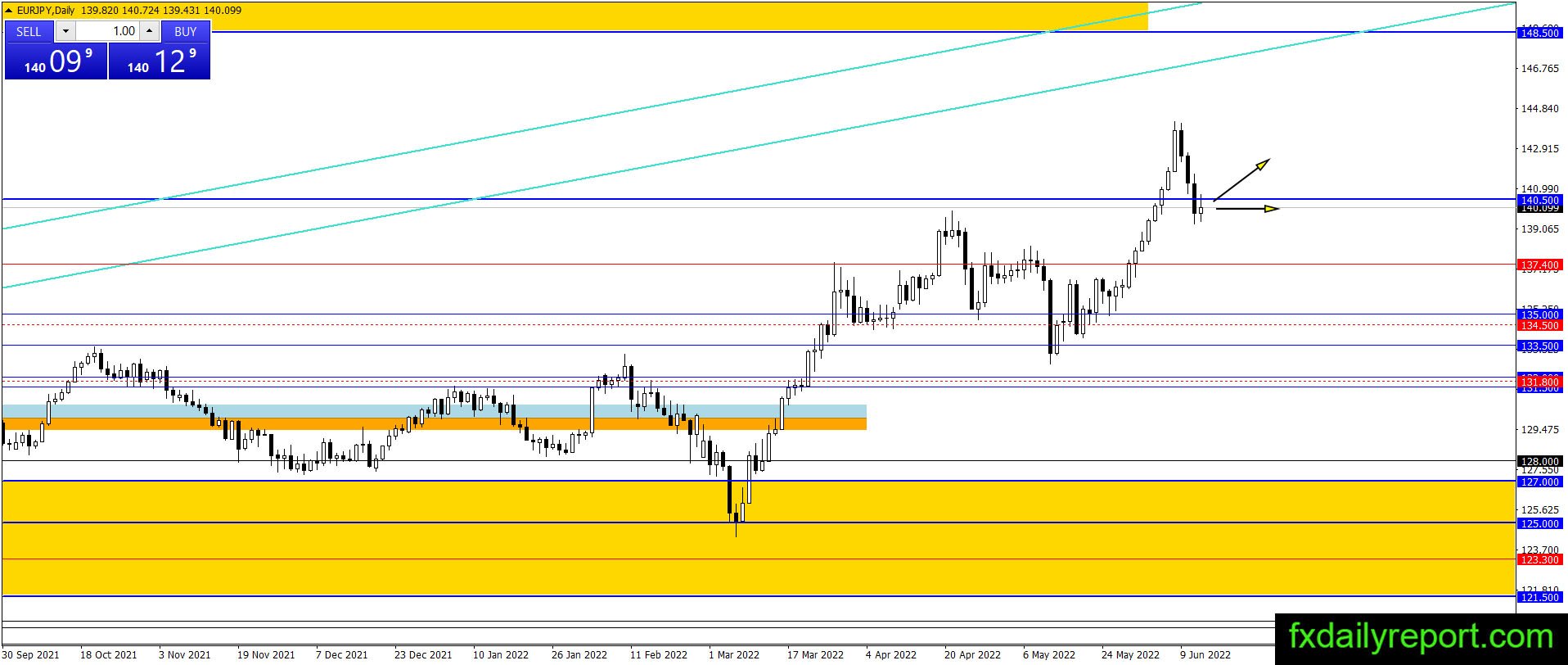The image size is (1568, 665).
Task: Click the red 134.500 price level label
Action: (x=1539, y=325)
